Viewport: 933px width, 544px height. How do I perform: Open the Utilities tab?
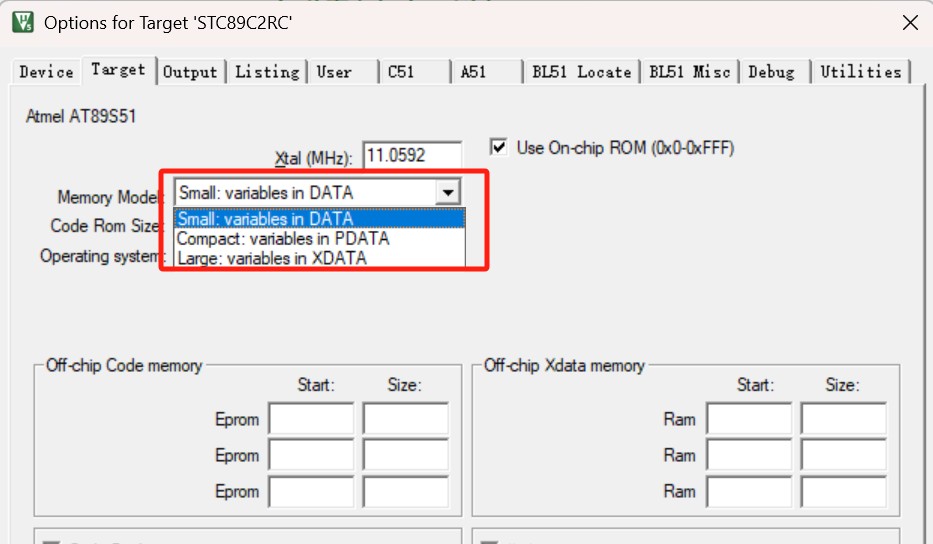click(861, 72)
